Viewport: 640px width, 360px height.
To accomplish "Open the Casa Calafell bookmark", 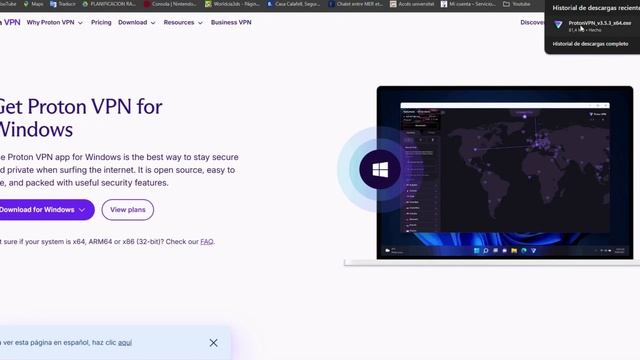I will click(293, 4).
